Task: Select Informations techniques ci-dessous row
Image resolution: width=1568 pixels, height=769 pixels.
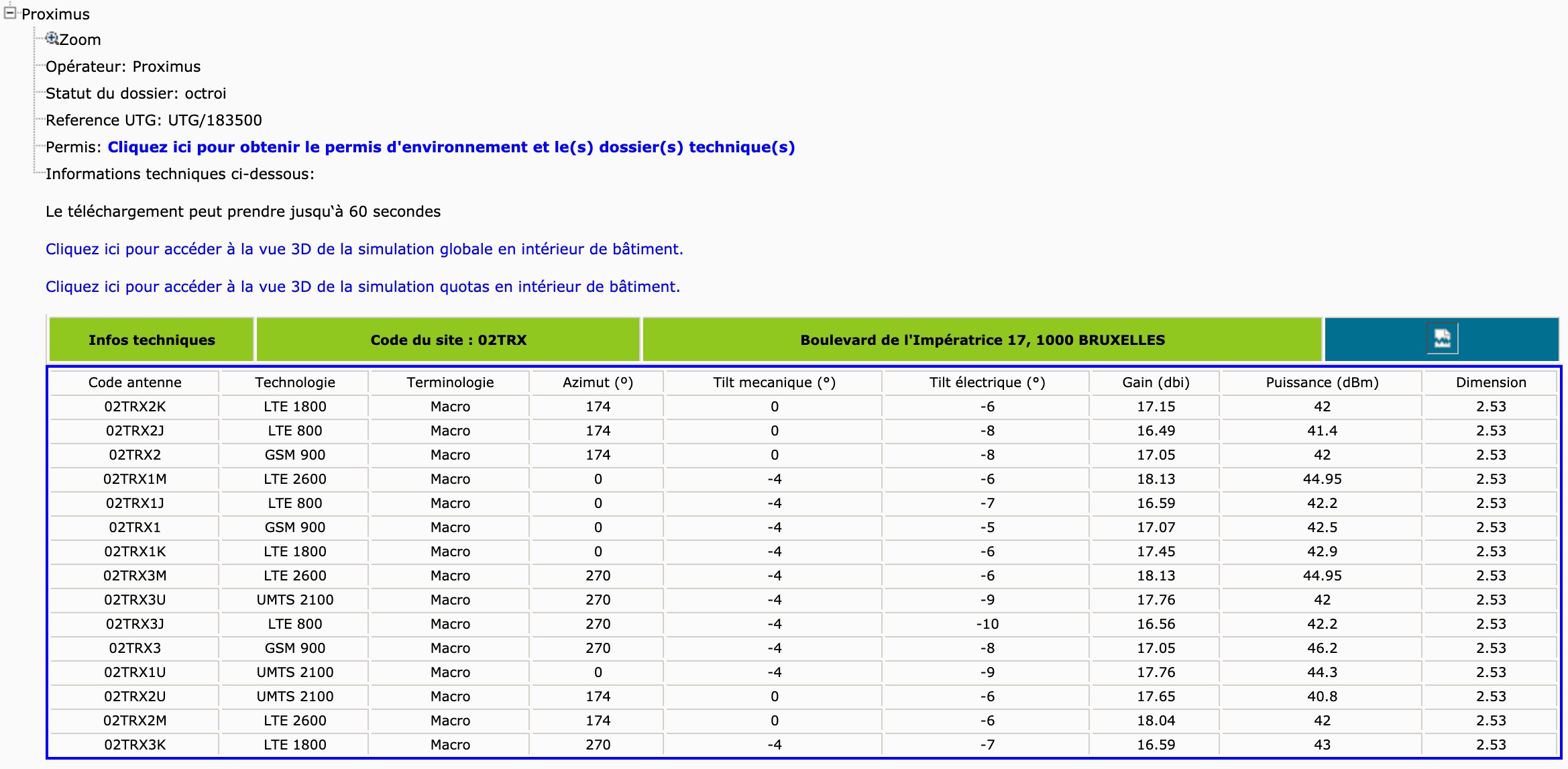Action: [180, 174]
